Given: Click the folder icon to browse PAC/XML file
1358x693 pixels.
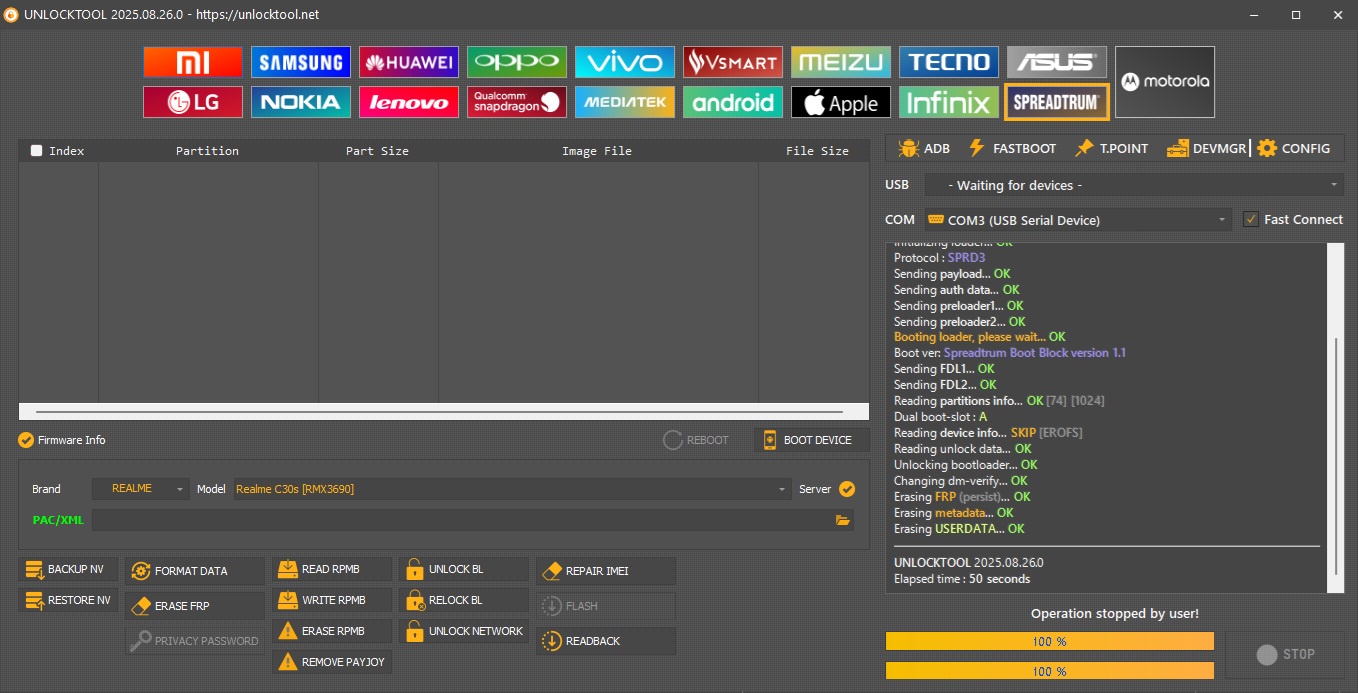Looking at the screenshot, I should (x=842, y=520).
